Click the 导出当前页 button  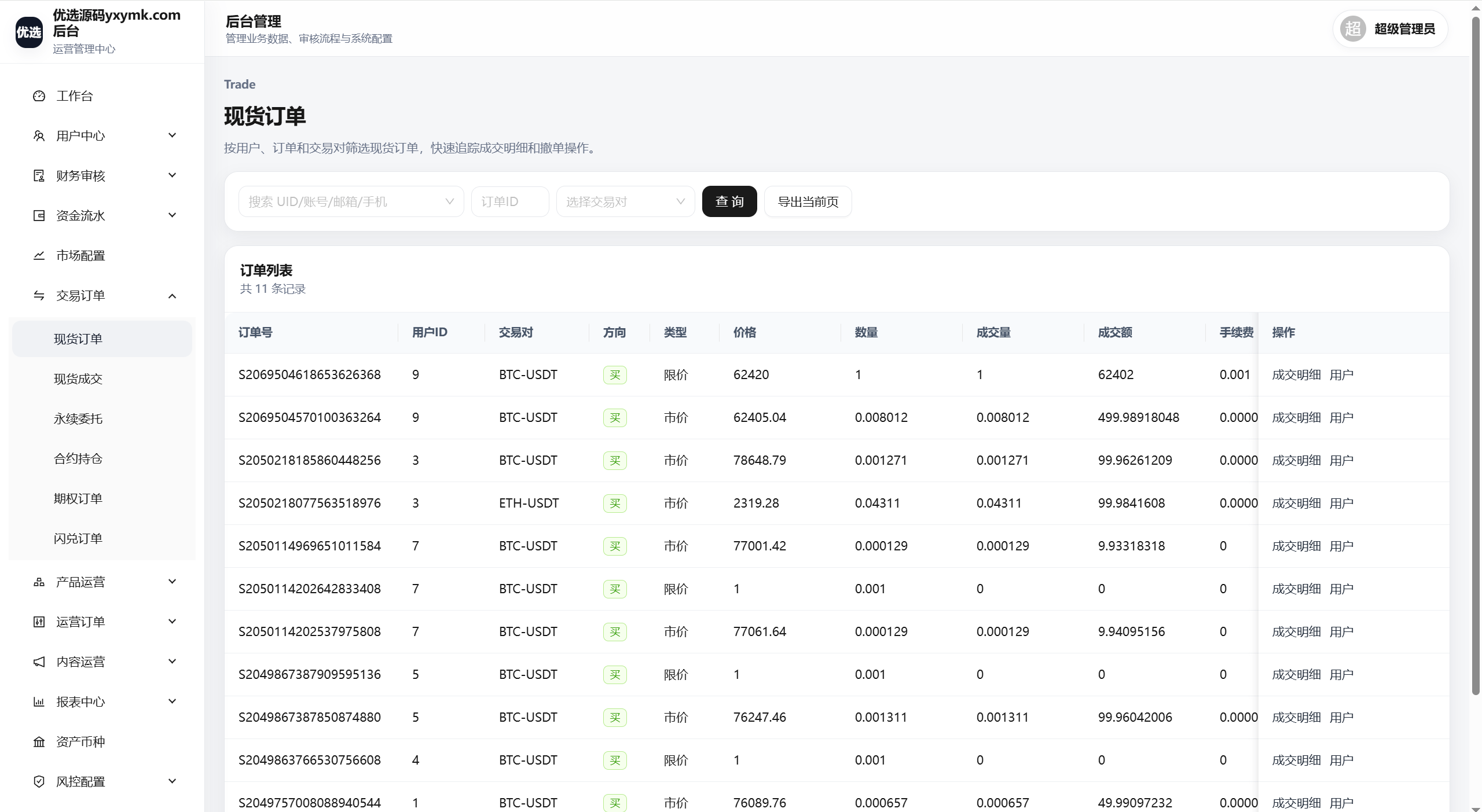[808, 201]
